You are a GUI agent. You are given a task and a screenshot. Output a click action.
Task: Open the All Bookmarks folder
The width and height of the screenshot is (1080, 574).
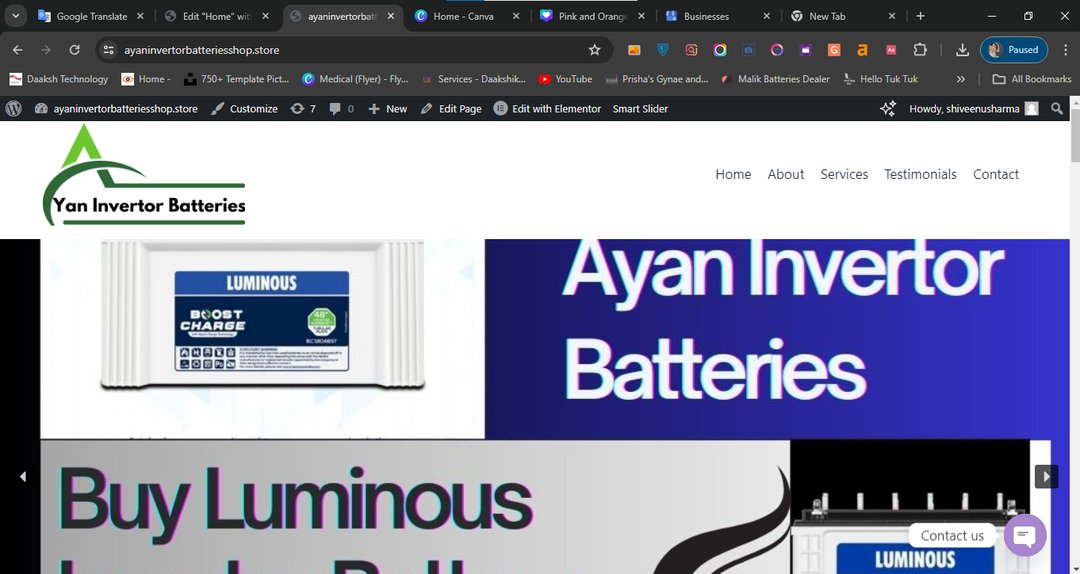[x=1031, y=79]
